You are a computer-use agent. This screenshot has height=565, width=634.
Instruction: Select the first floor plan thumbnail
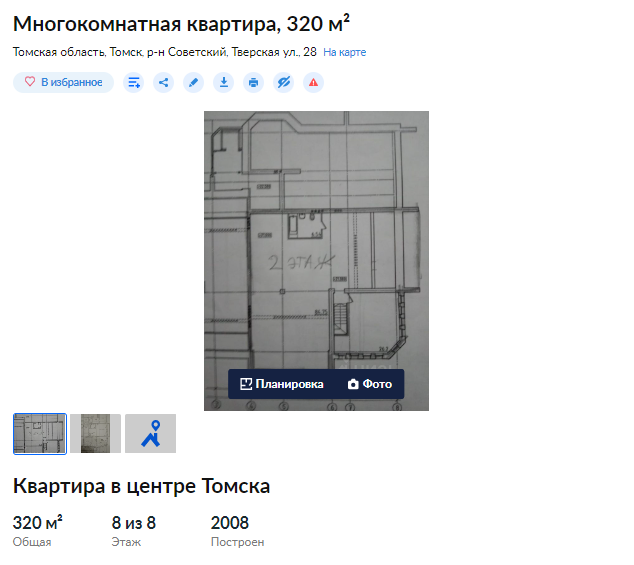coord(40,433)
